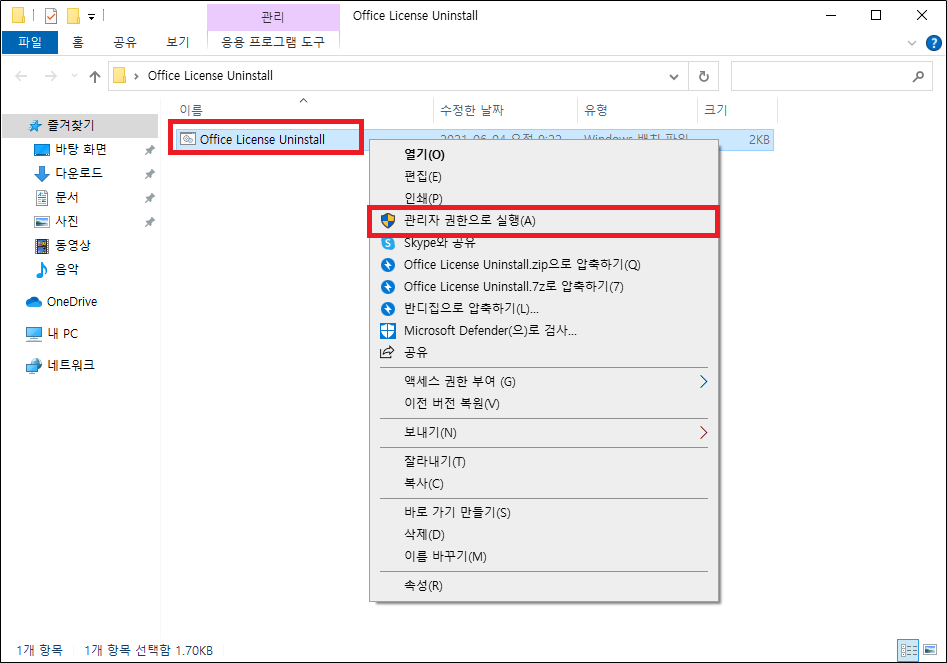The height and width of the screenshot is (663, 947).
Task: Click 공유 share entry in menu
Action: pyautogui.click(x=544, y=352)
